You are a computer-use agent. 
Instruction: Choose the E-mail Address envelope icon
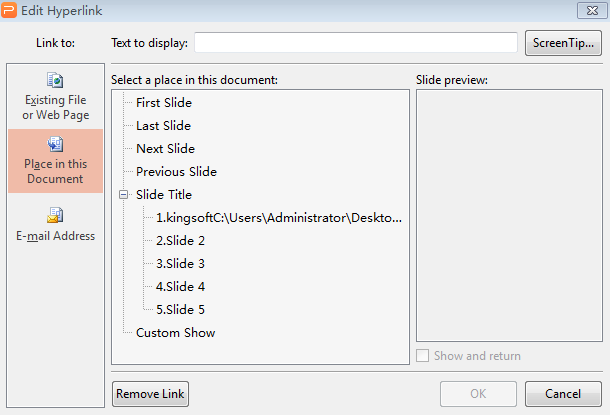tap(55, 215)
